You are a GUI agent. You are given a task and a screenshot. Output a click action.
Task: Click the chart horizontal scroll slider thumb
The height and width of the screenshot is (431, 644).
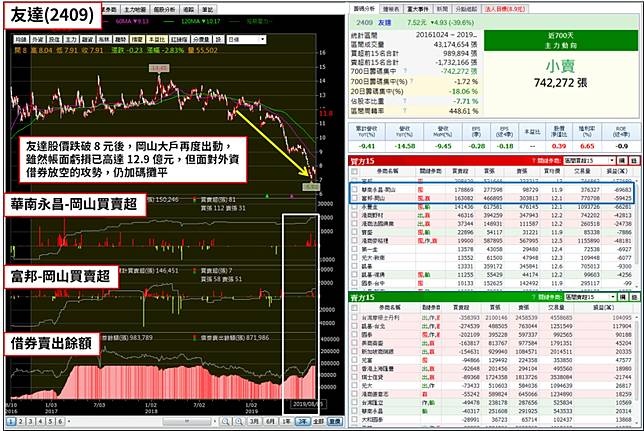(x=186, y=421)
